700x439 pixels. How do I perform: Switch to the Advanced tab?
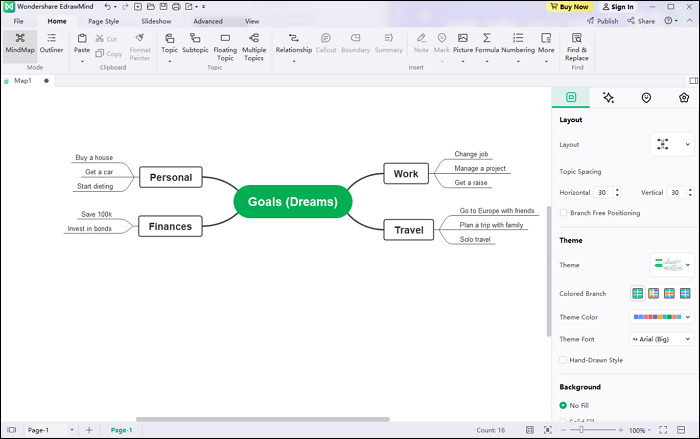pyautogui.click(x=208, y=21)
